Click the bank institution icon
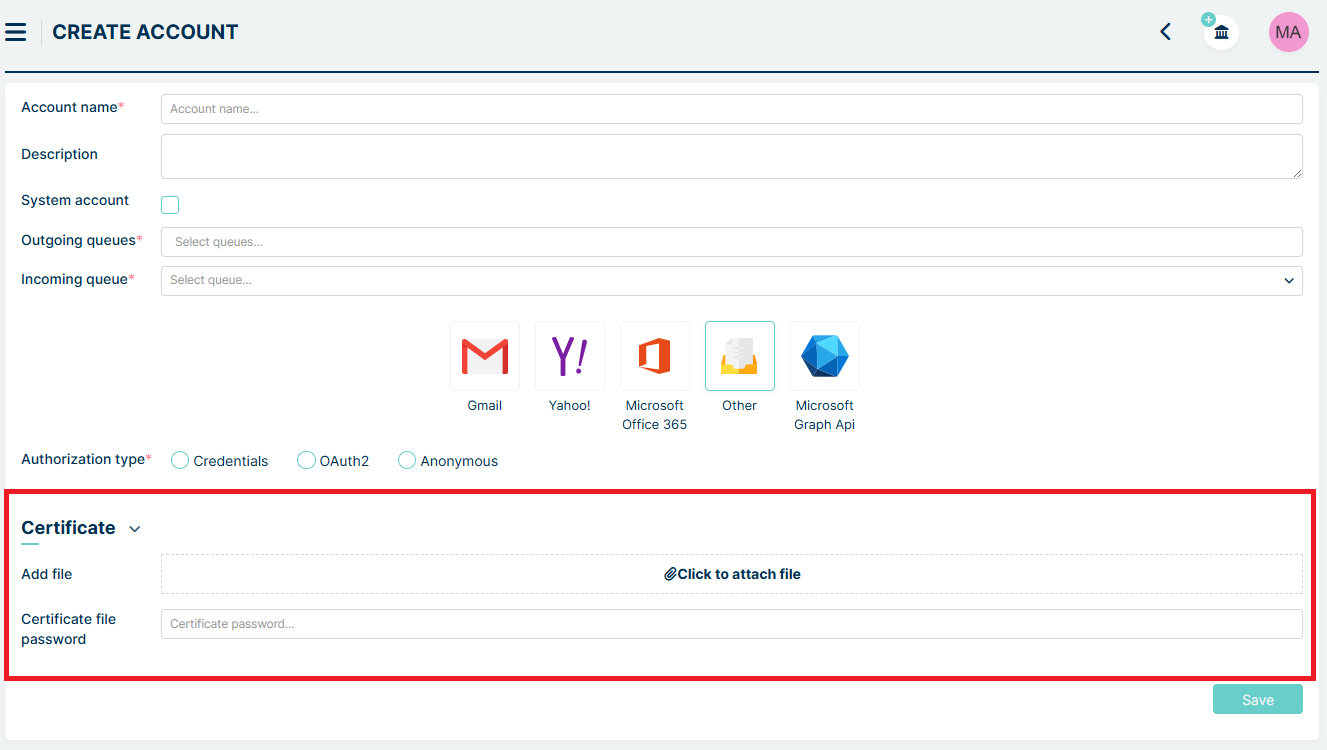Image resolution: width=1327 pixels, height=750 pixels. pyautogui.click(x=1221, y=33)
